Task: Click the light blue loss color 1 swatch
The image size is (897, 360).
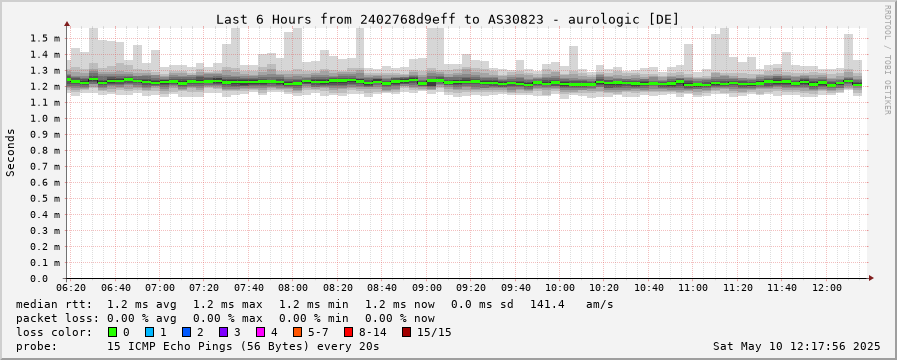Action: pyautogui.click(x=149, y=332)
